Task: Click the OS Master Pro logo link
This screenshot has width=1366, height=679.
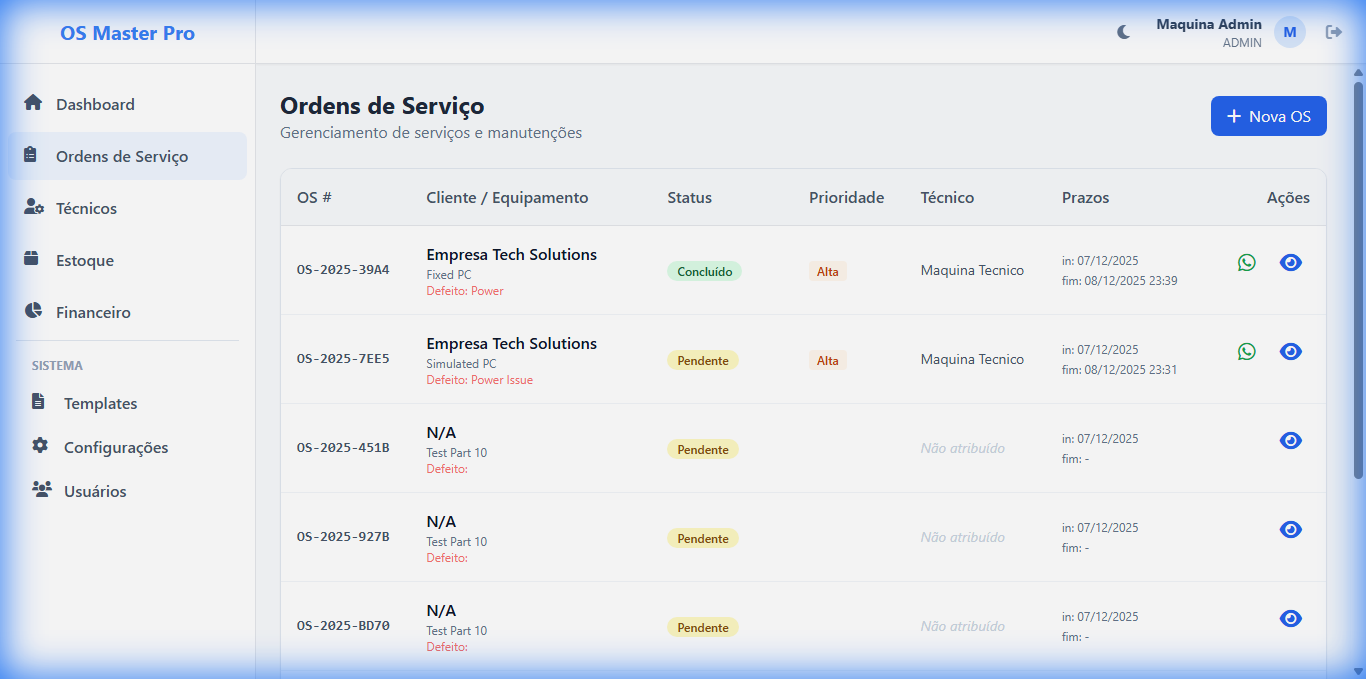Action: coord(127,33)
